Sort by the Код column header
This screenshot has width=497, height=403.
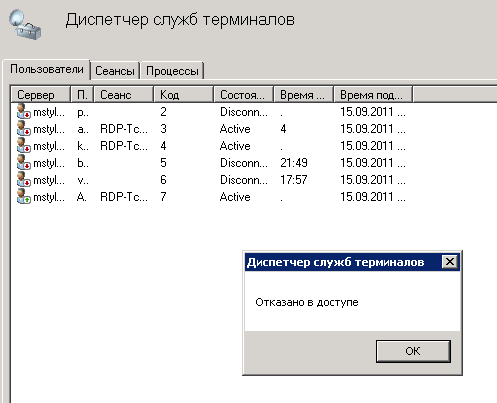click(183, 95)
